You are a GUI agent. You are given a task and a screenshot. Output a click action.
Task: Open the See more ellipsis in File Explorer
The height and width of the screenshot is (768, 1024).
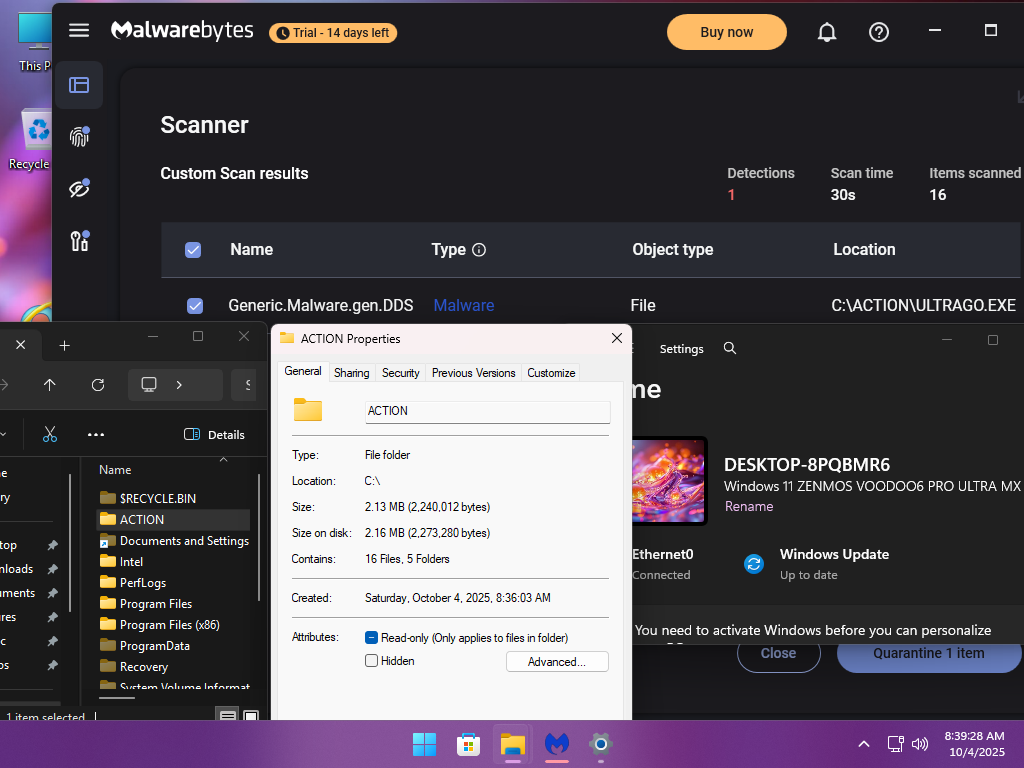[96, 434]
